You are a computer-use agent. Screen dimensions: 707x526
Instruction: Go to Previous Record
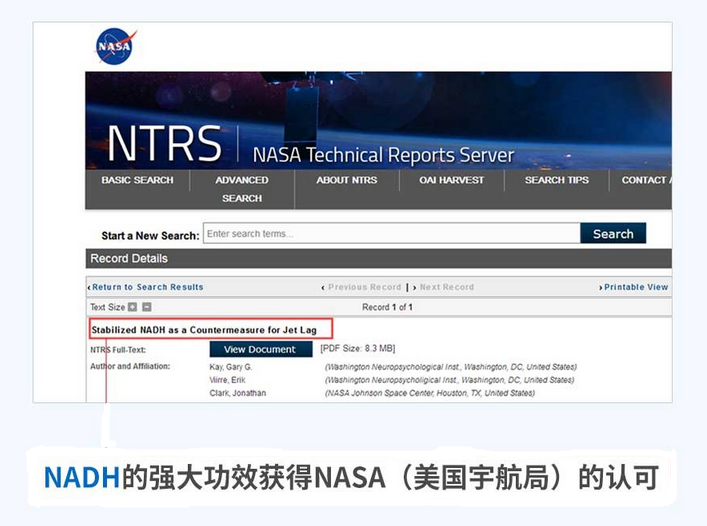pyautogui.click(x=363, y=287)
